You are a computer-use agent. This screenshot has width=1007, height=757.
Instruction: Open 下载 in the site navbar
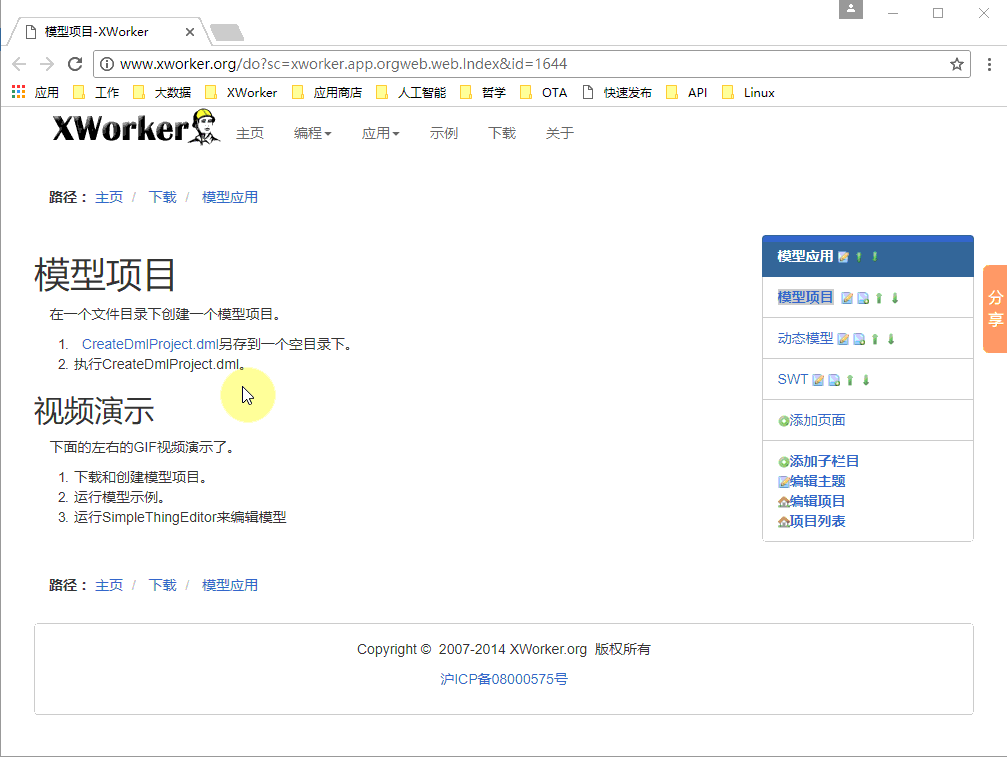(x=502, y=133)
